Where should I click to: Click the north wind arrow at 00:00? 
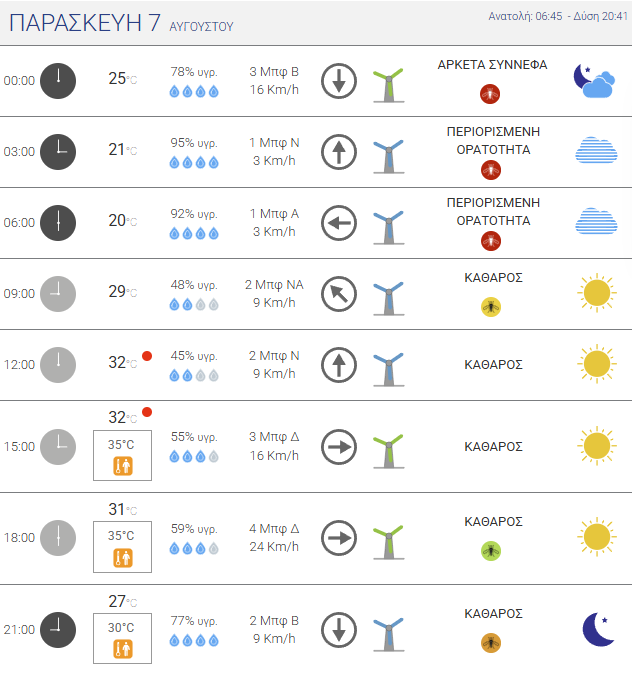pos(339,81)
